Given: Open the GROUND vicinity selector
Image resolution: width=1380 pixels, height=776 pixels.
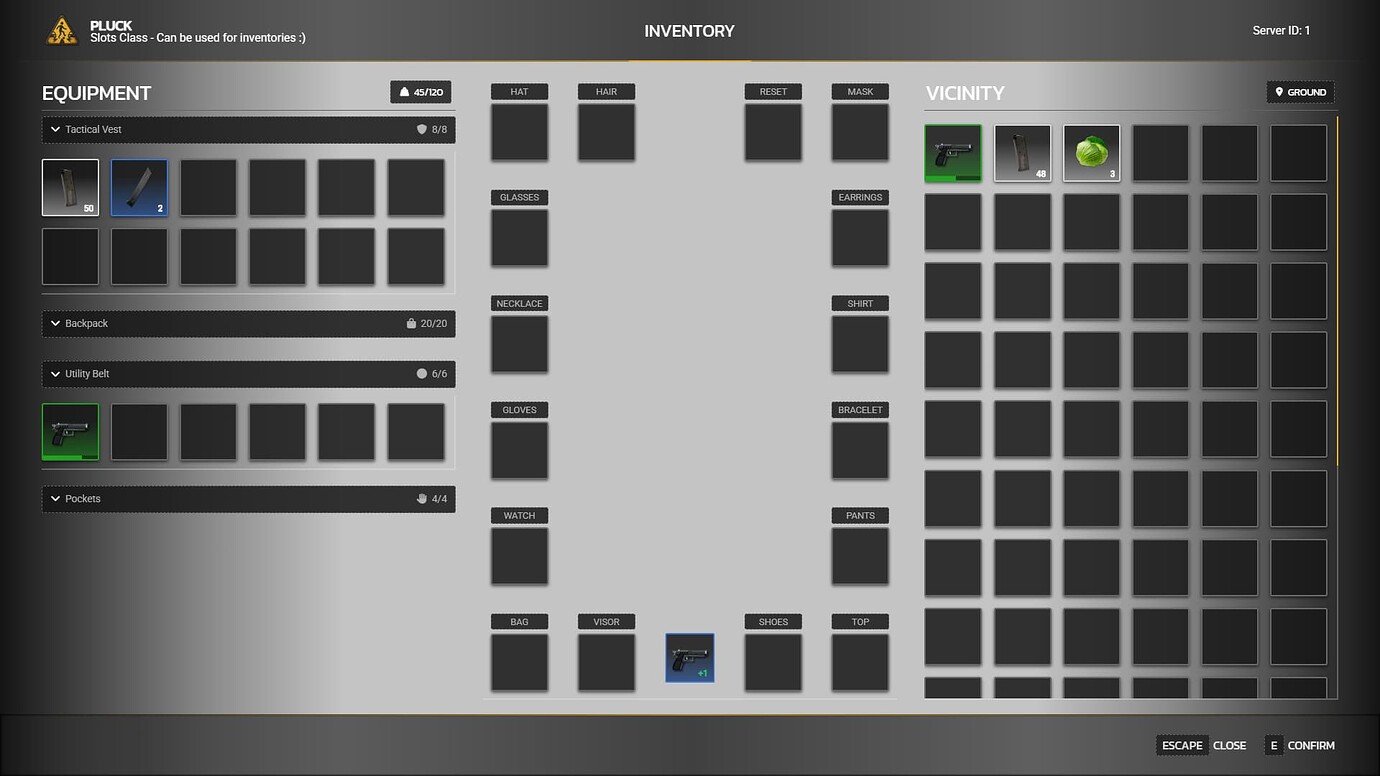Looking at the screenshot, I should (1300, 92).
